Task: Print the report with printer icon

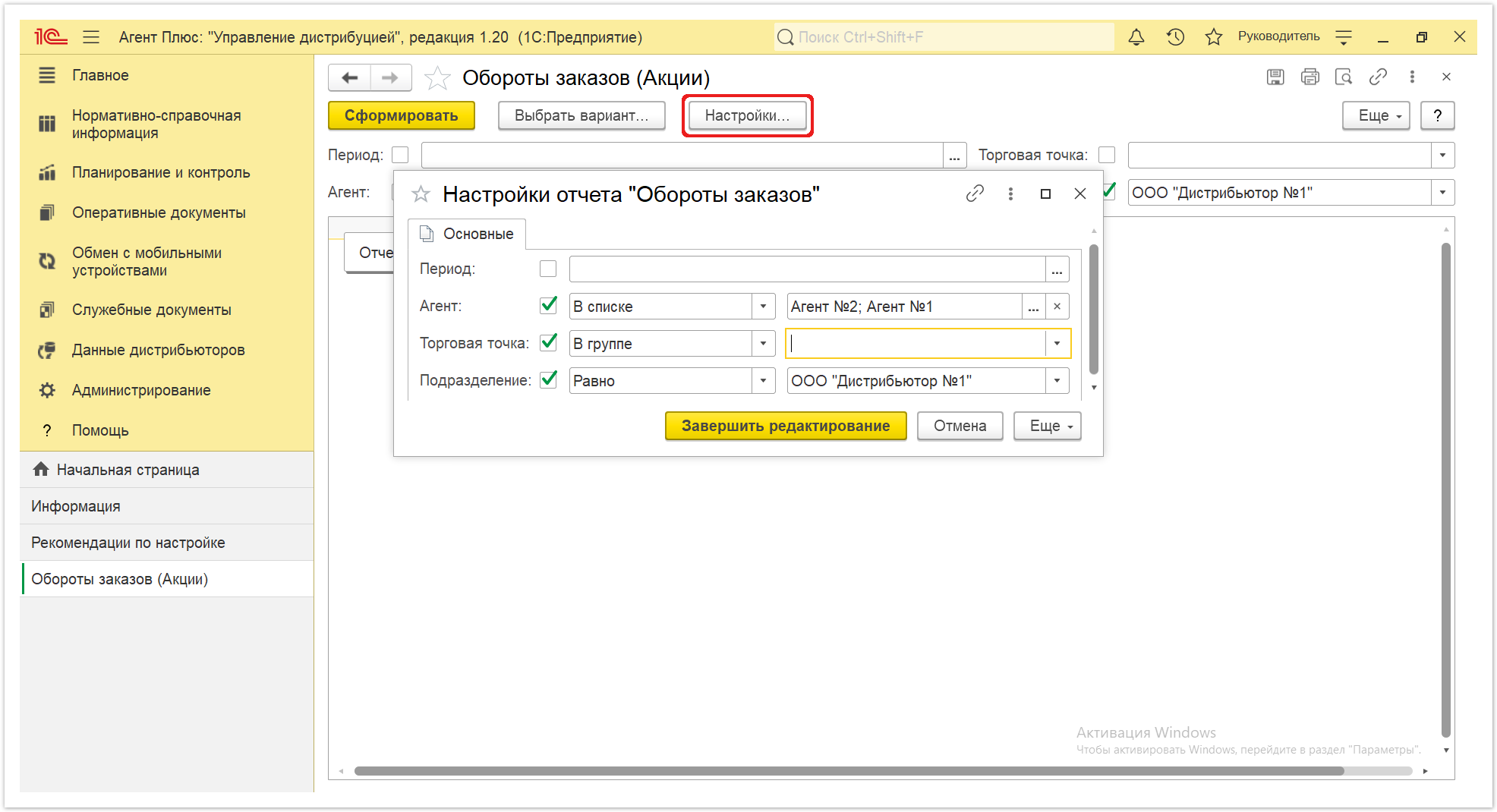Action: click(x=1309, y=77)
